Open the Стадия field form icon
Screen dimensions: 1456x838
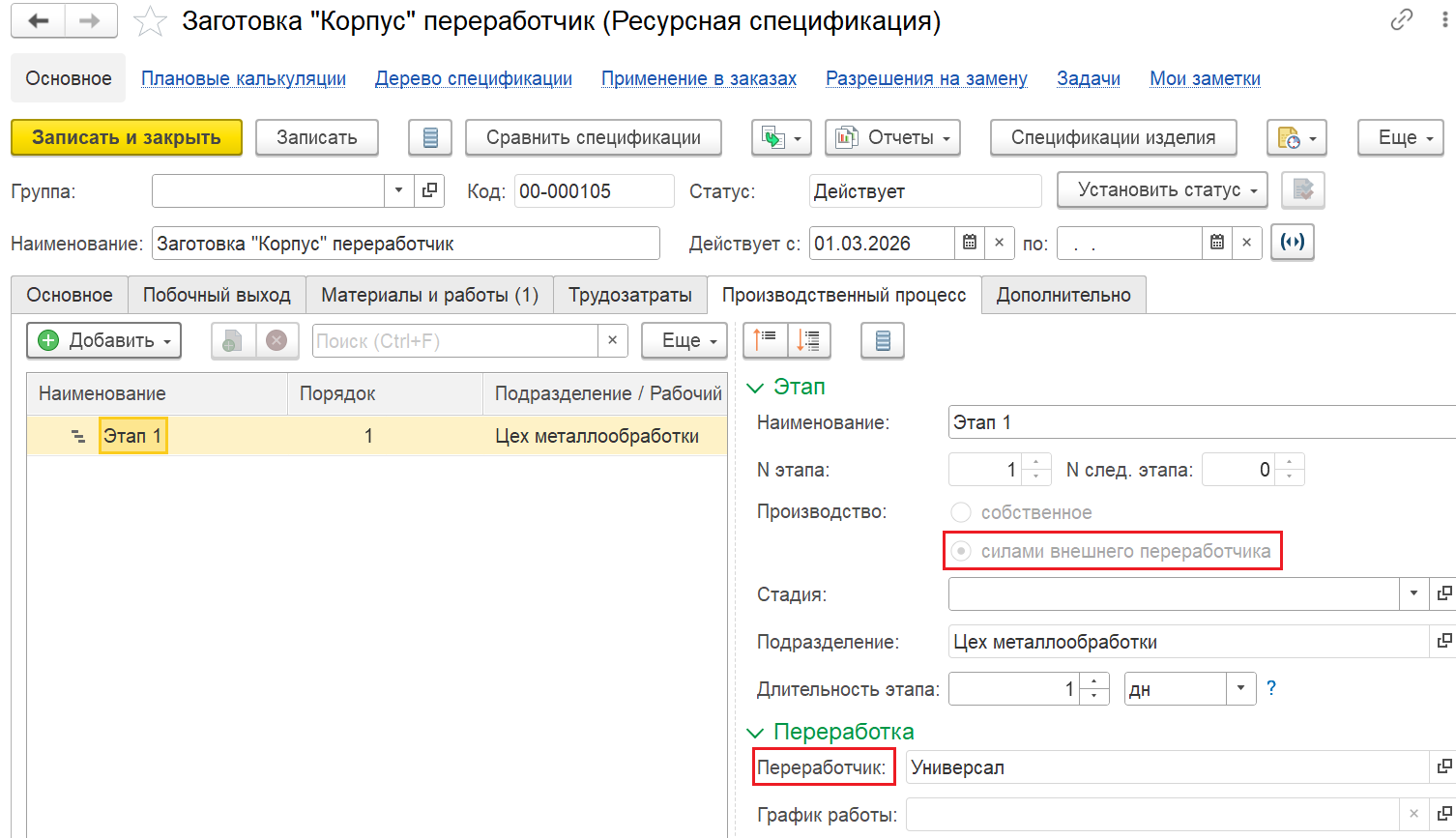[x=1442, y=593]
